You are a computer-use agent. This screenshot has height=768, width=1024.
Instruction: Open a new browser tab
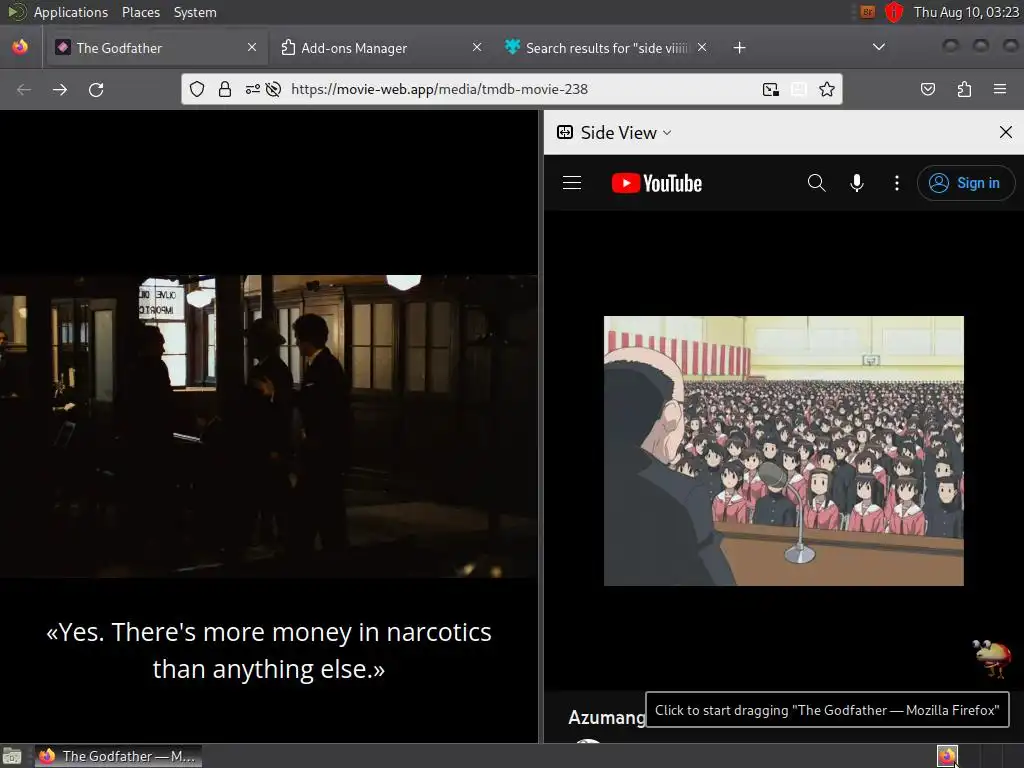739,48
